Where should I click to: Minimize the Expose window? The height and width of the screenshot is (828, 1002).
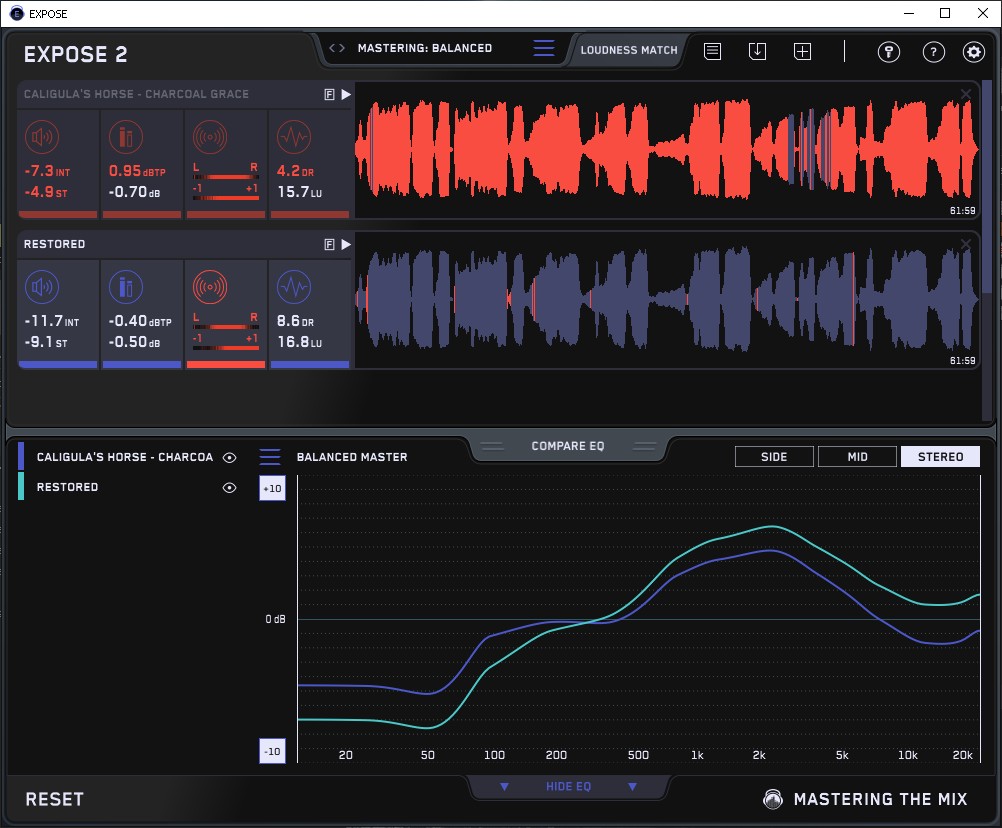(x=909, y=13)
